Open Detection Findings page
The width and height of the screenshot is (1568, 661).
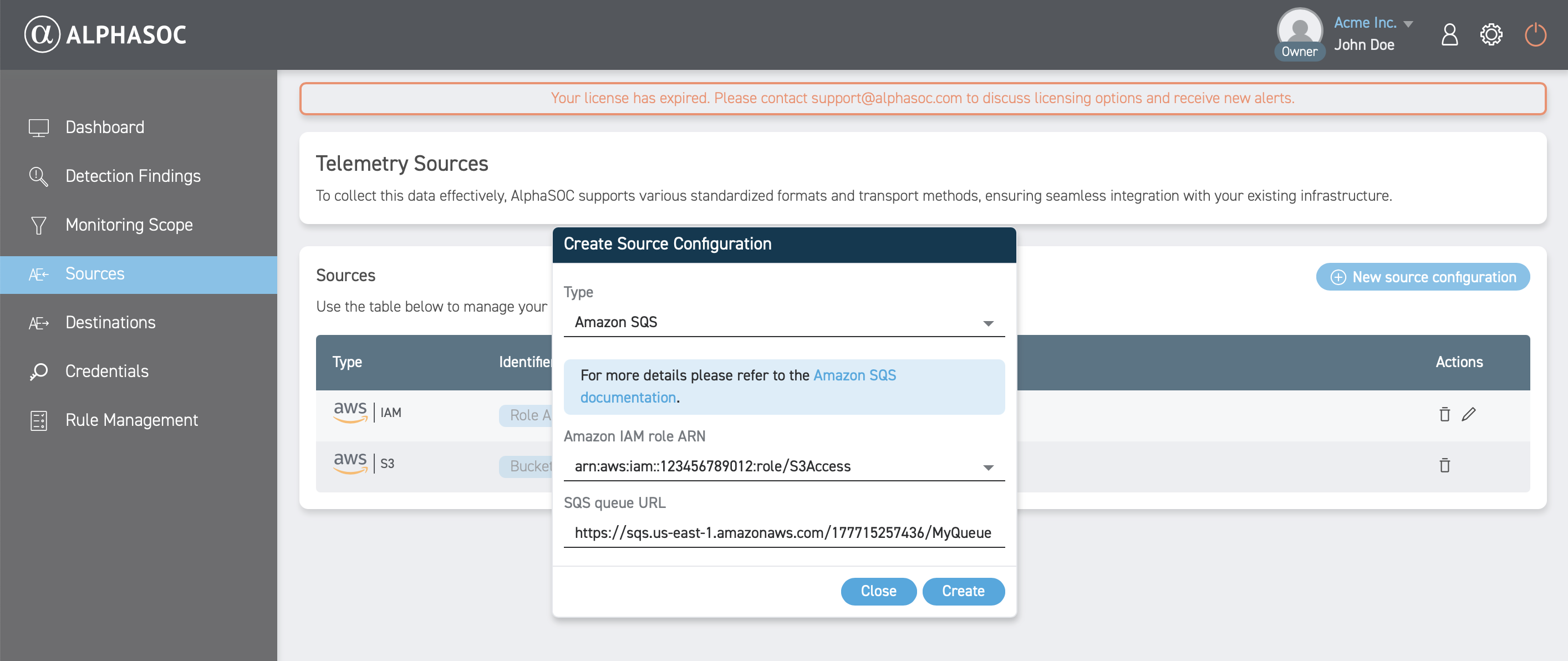tap(133, 176)
